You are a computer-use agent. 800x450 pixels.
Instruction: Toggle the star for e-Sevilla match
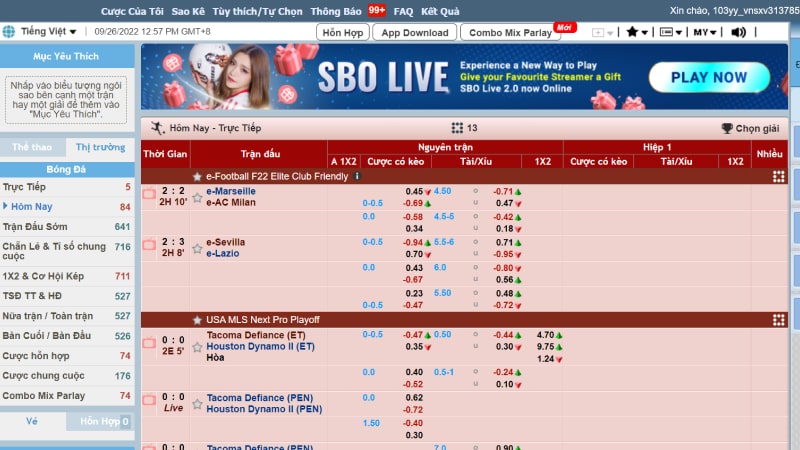pyautogui.click(x=197, y=248)
